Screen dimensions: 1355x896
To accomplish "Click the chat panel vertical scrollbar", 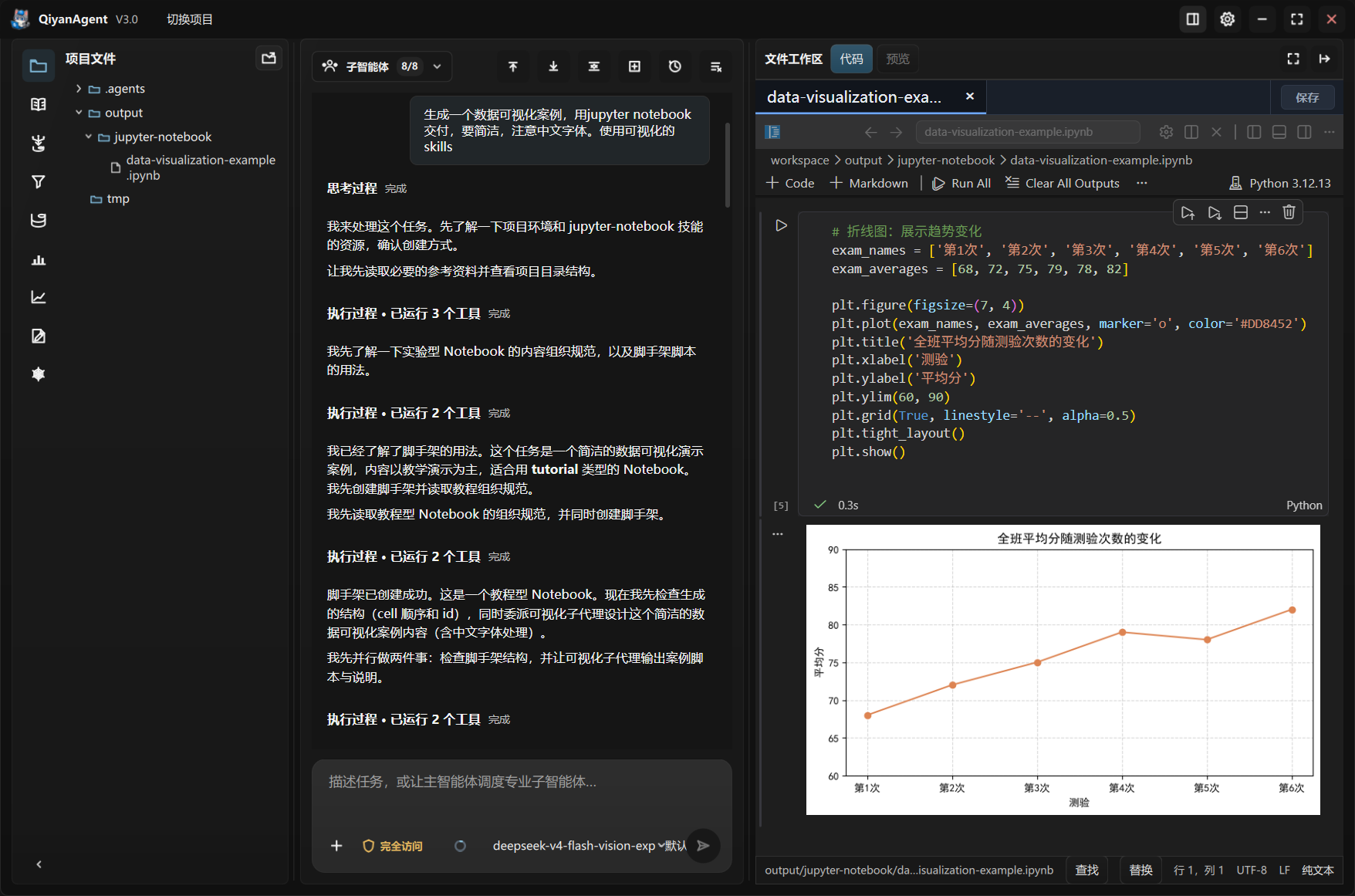I will point(728,164).
